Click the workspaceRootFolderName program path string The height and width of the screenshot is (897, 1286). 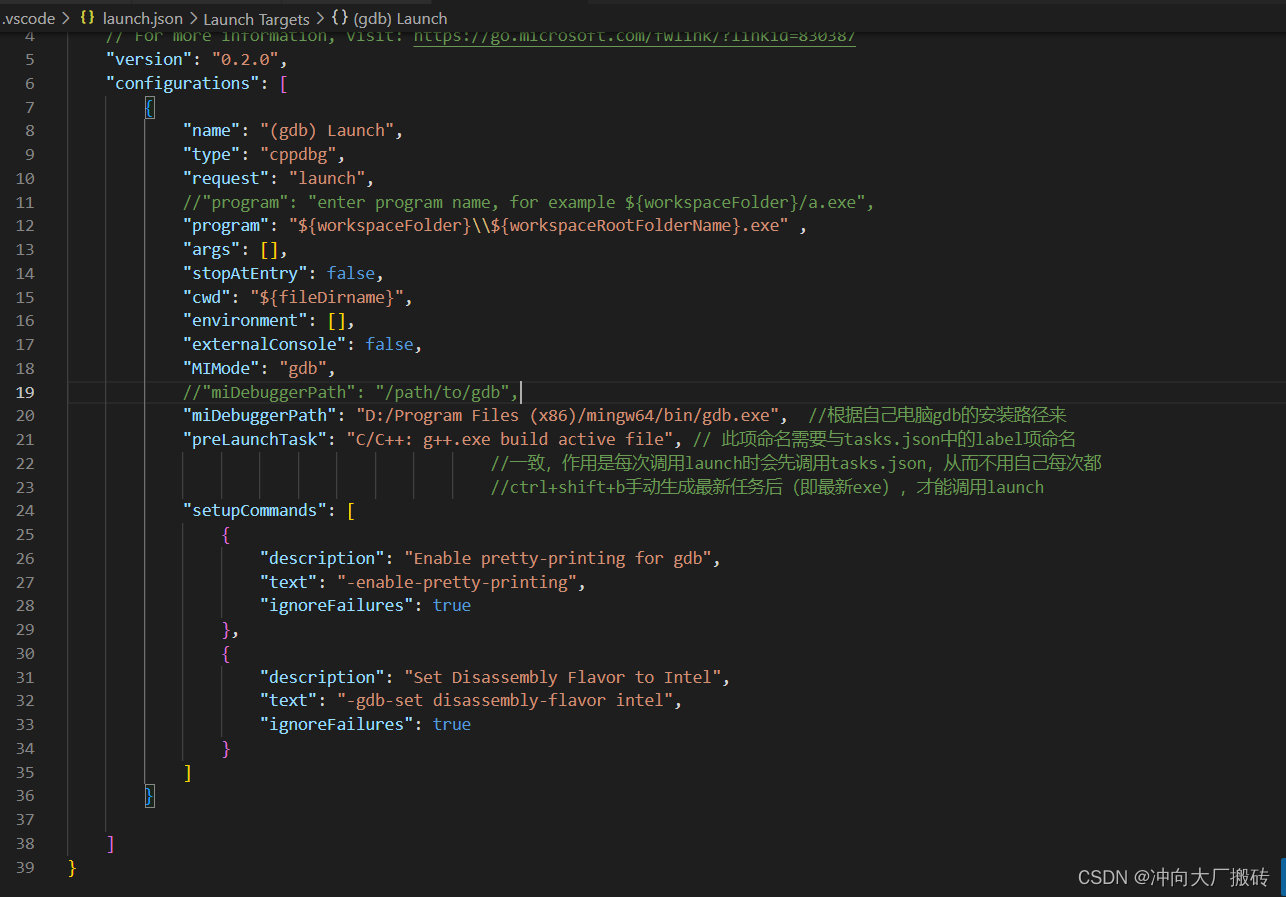(x=538, y=225)
